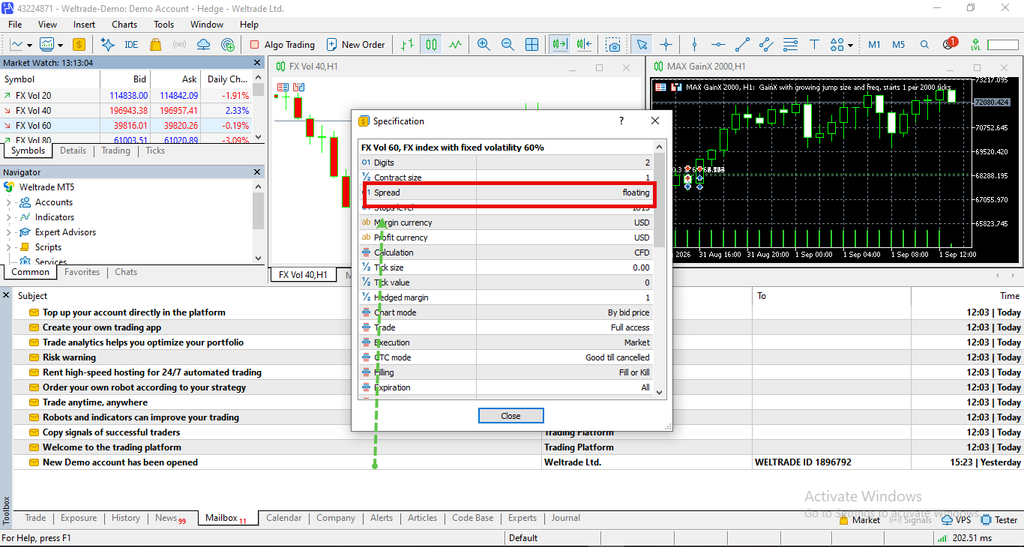Draw a horizontal line on chart

(x=718, y=44)
